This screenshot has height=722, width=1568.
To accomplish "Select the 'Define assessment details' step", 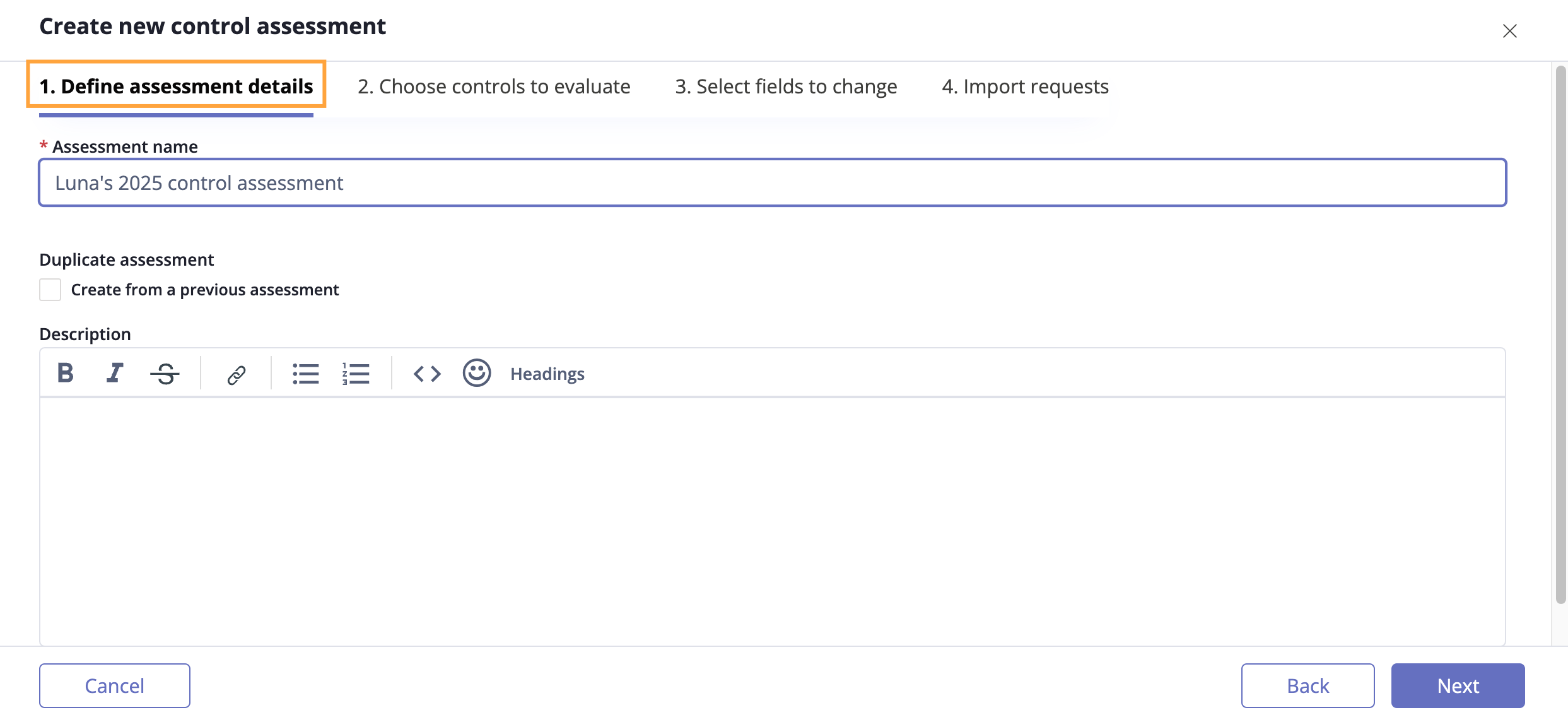I will pyautogui.click(x=177, y=86).
